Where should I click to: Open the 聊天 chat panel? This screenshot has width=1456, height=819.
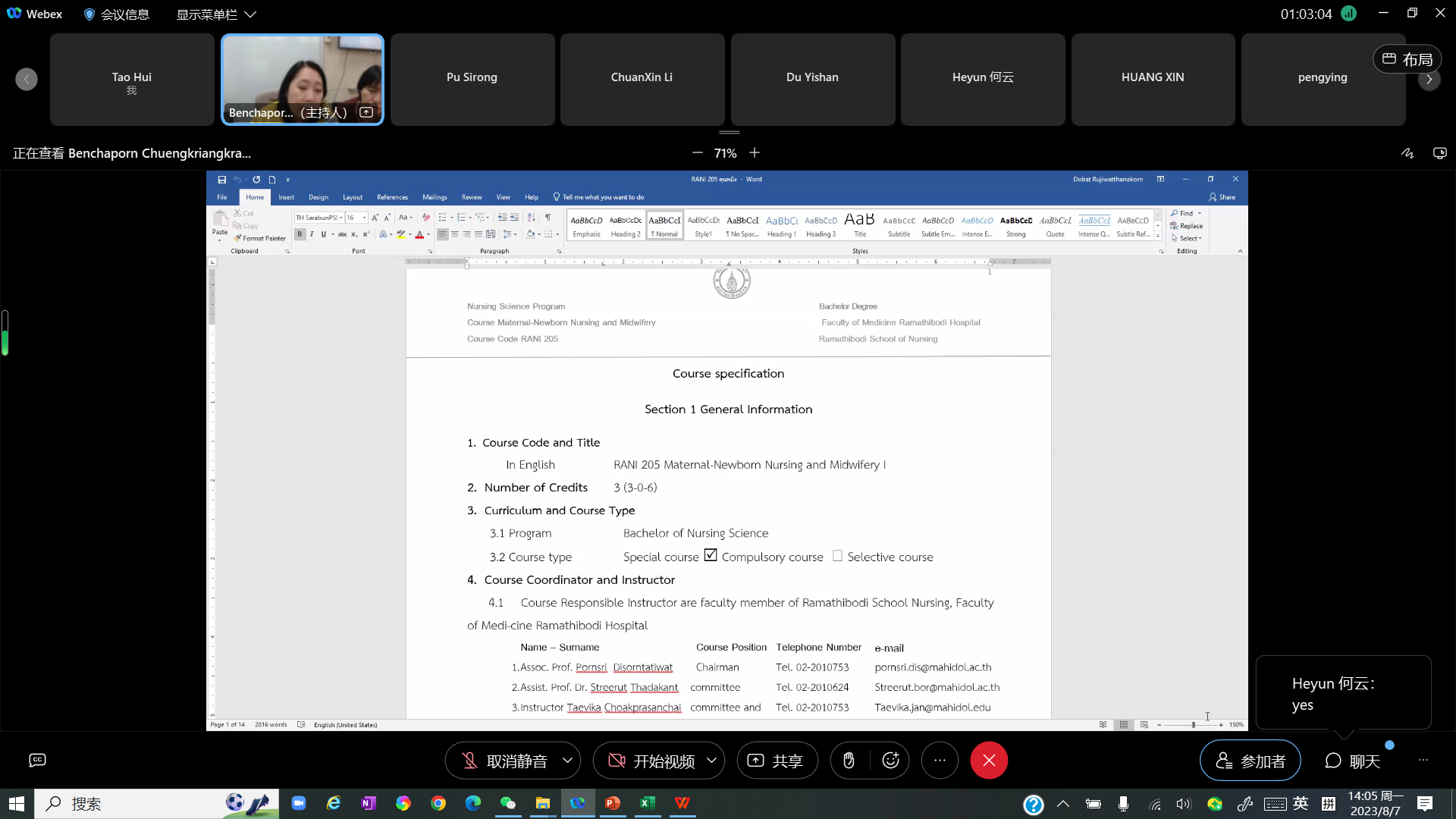pos(1352,761)
